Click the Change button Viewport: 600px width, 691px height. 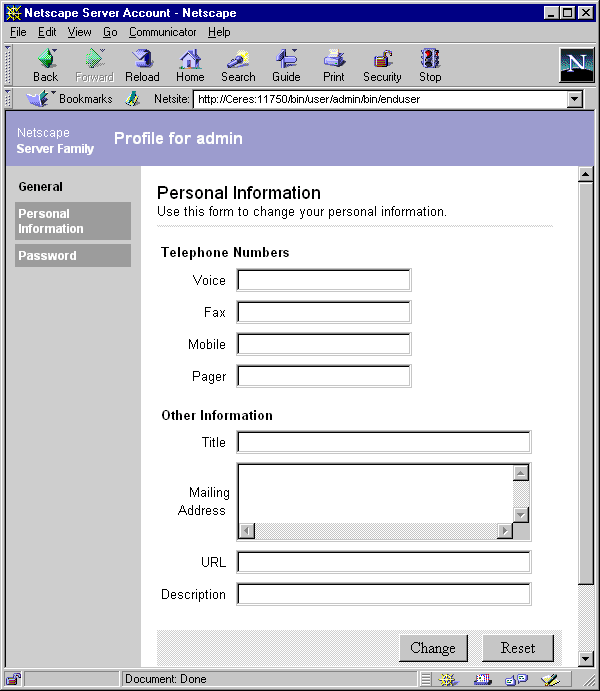(433, 648)
